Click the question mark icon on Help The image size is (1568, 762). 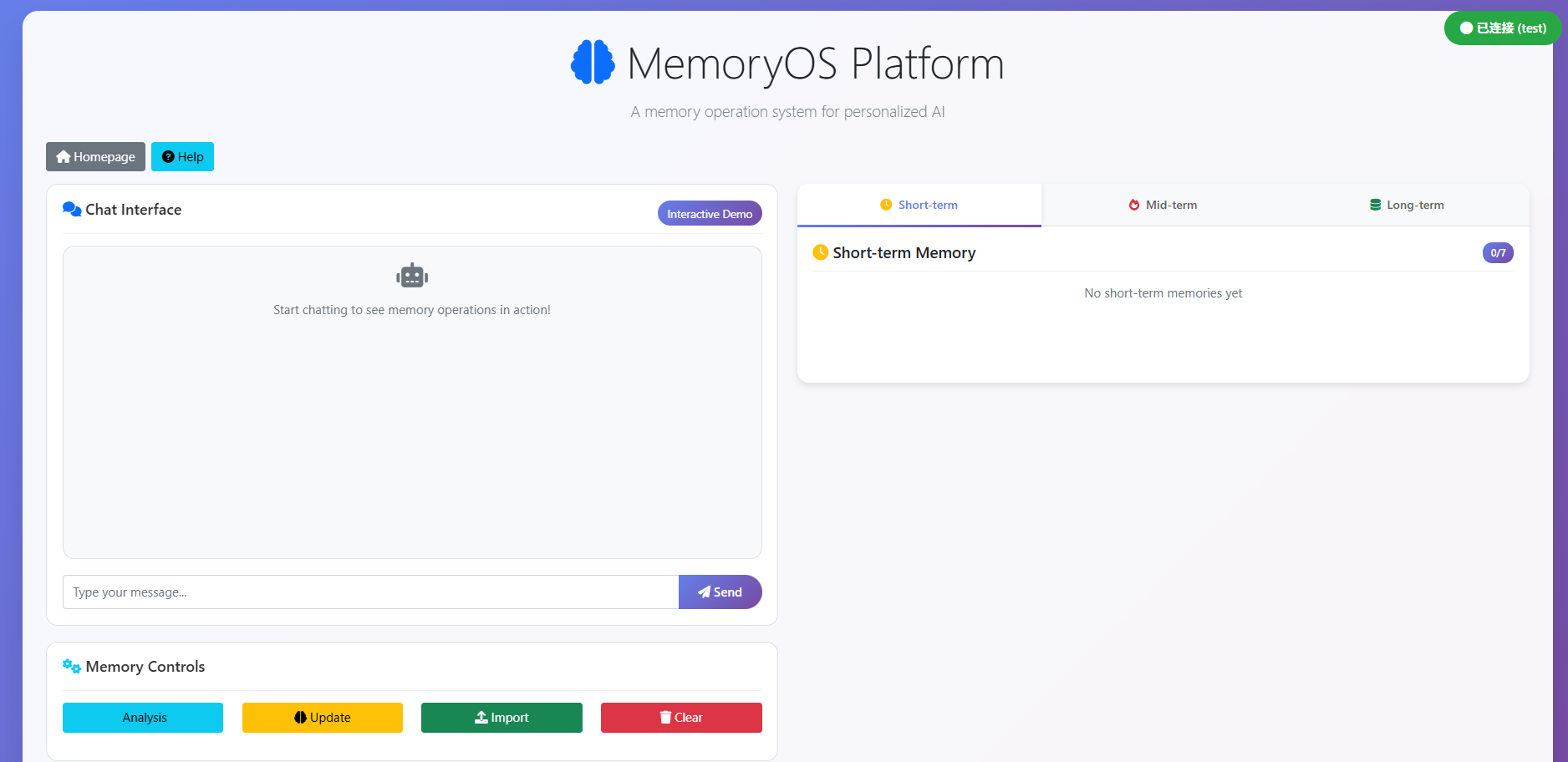168,157
